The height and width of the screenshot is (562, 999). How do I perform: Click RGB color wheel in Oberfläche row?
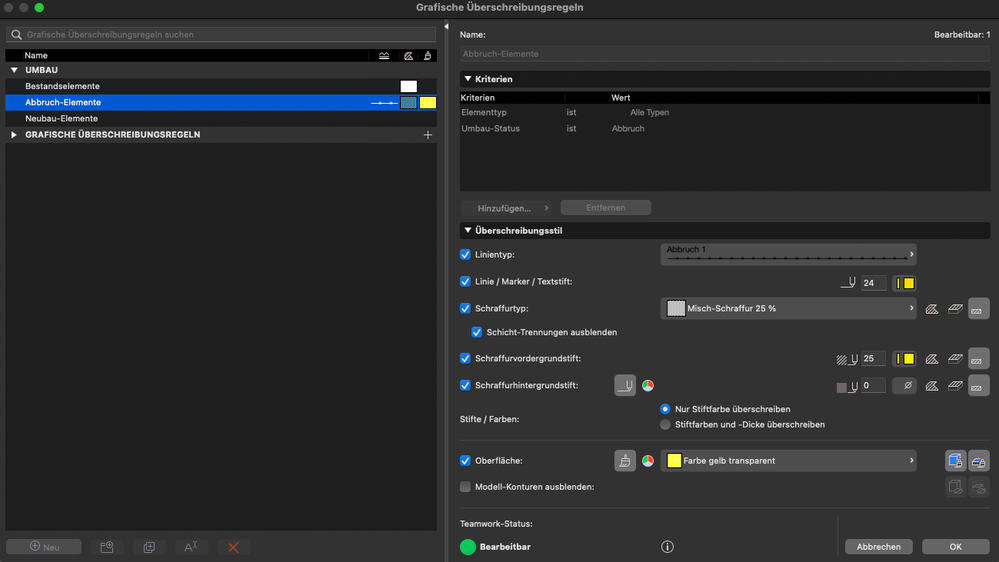click(x=648, y=461)
